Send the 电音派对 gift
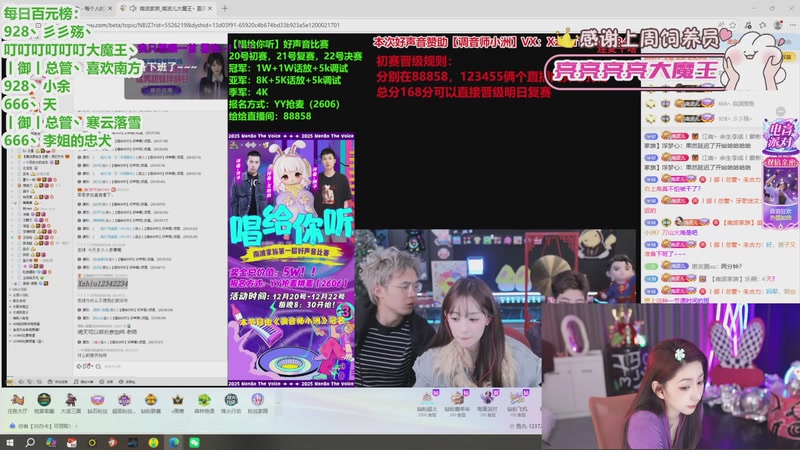 coord(487,404)
